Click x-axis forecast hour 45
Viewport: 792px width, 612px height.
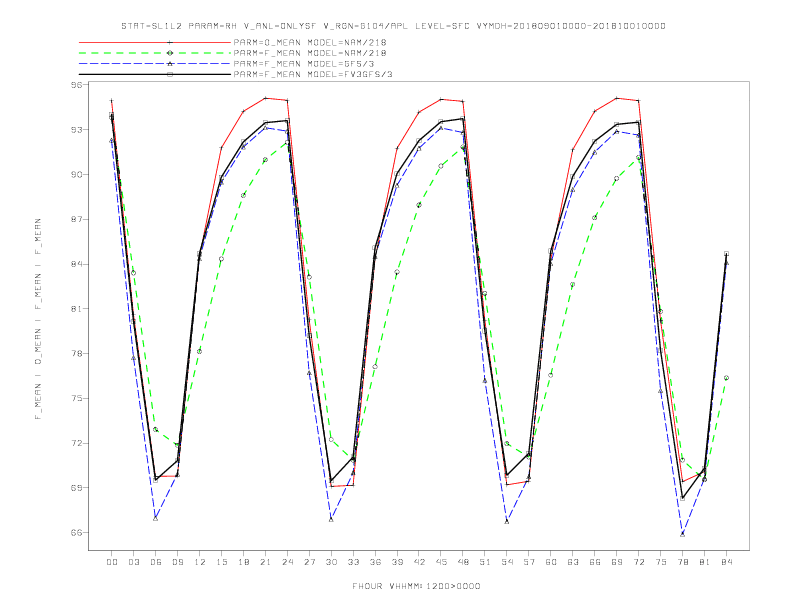point(441,562)
